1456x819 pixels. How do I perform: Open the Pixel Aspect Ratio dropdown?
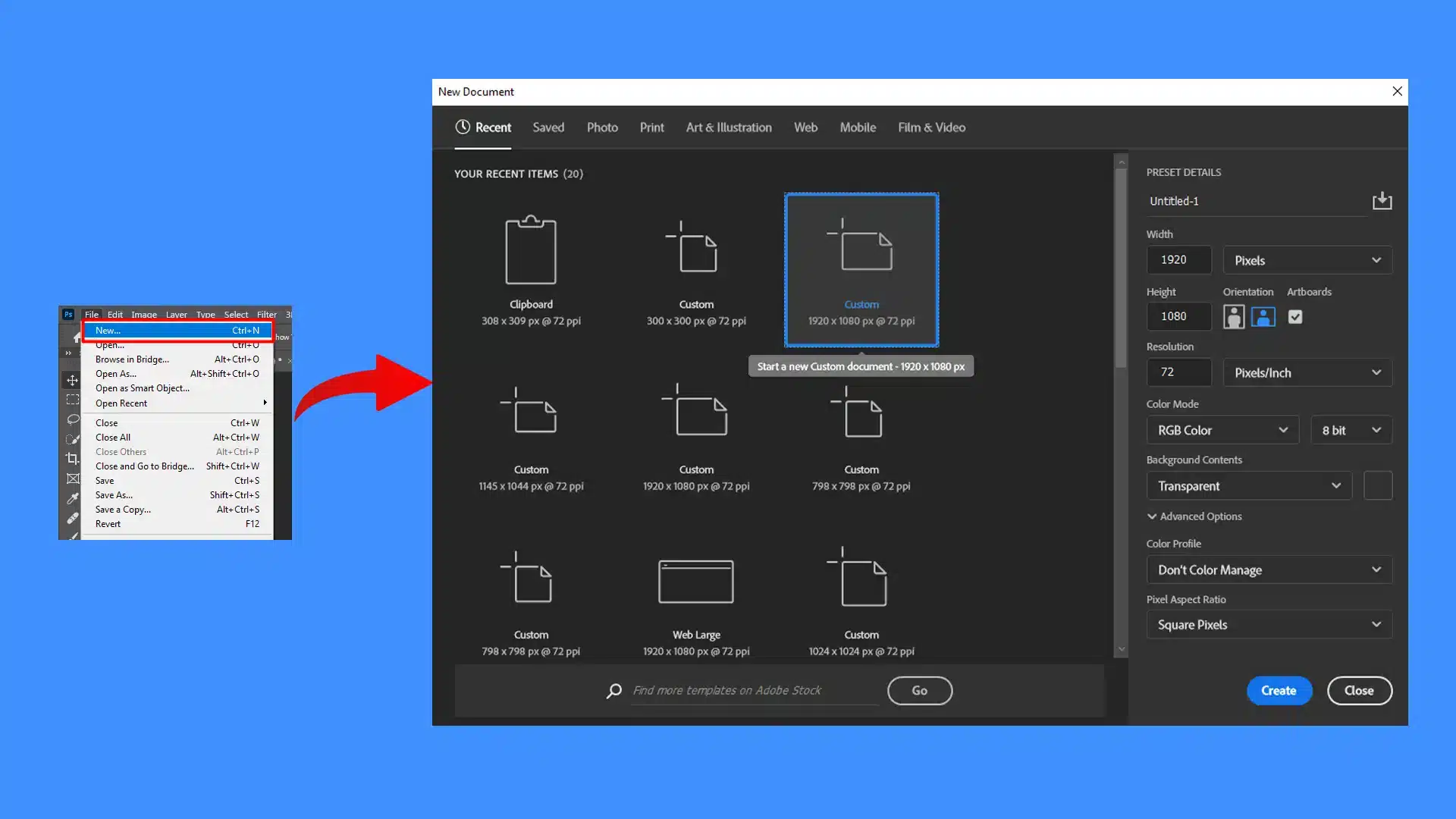(x=1269, y=625)
